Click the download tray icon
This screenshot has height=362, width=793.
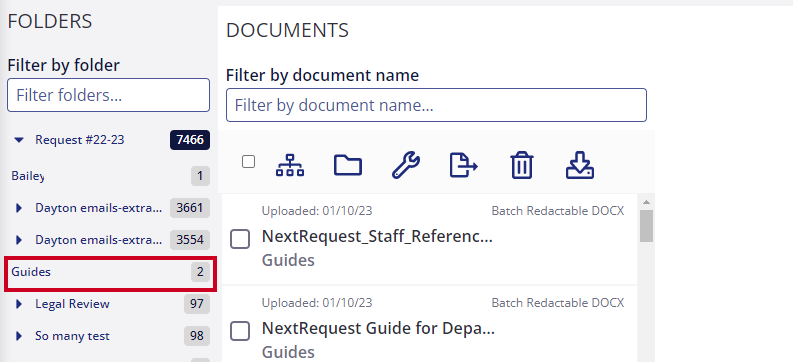click(580, 166)
